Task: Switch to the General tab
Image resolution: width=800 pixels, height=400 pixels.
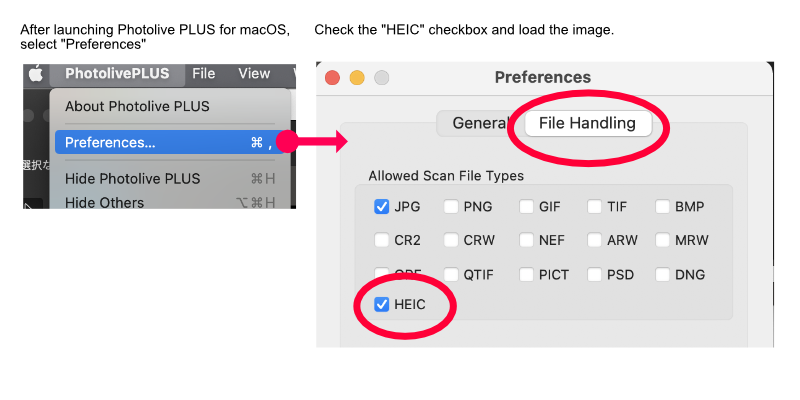Action: [480, 123]
